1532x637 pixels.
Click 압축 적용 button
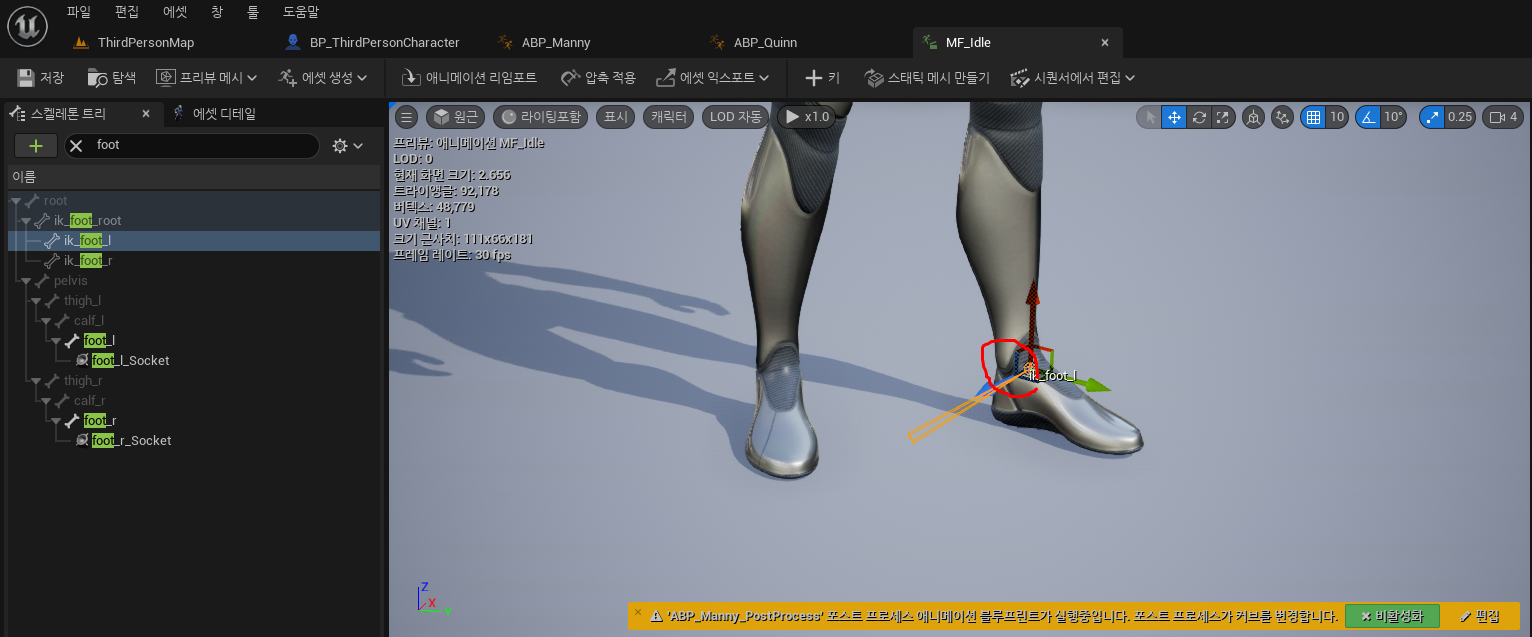(598, 77)
